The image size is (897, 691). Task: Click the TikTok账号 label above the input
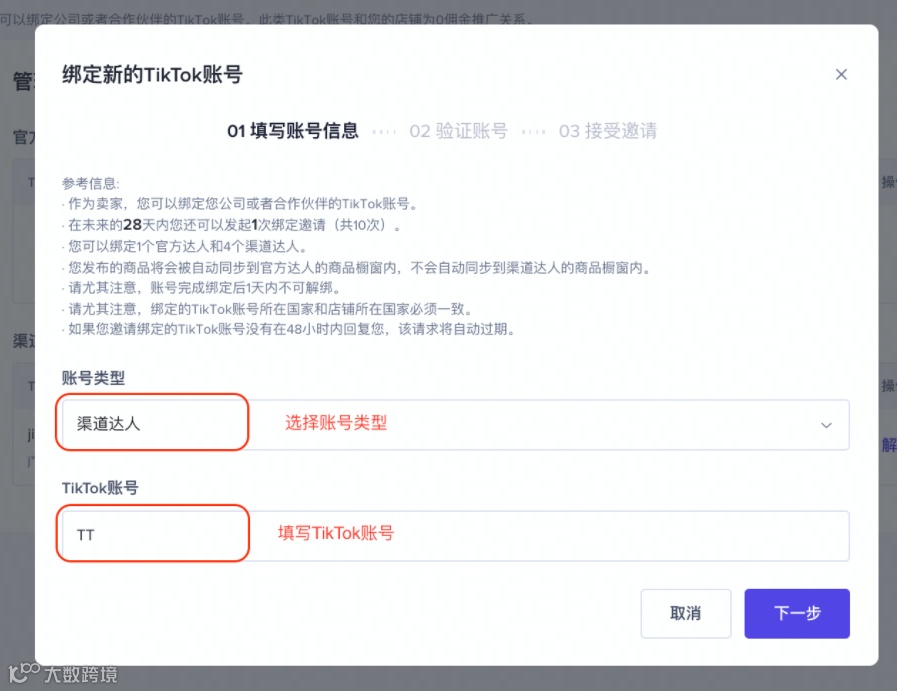(x=100, y=488)
